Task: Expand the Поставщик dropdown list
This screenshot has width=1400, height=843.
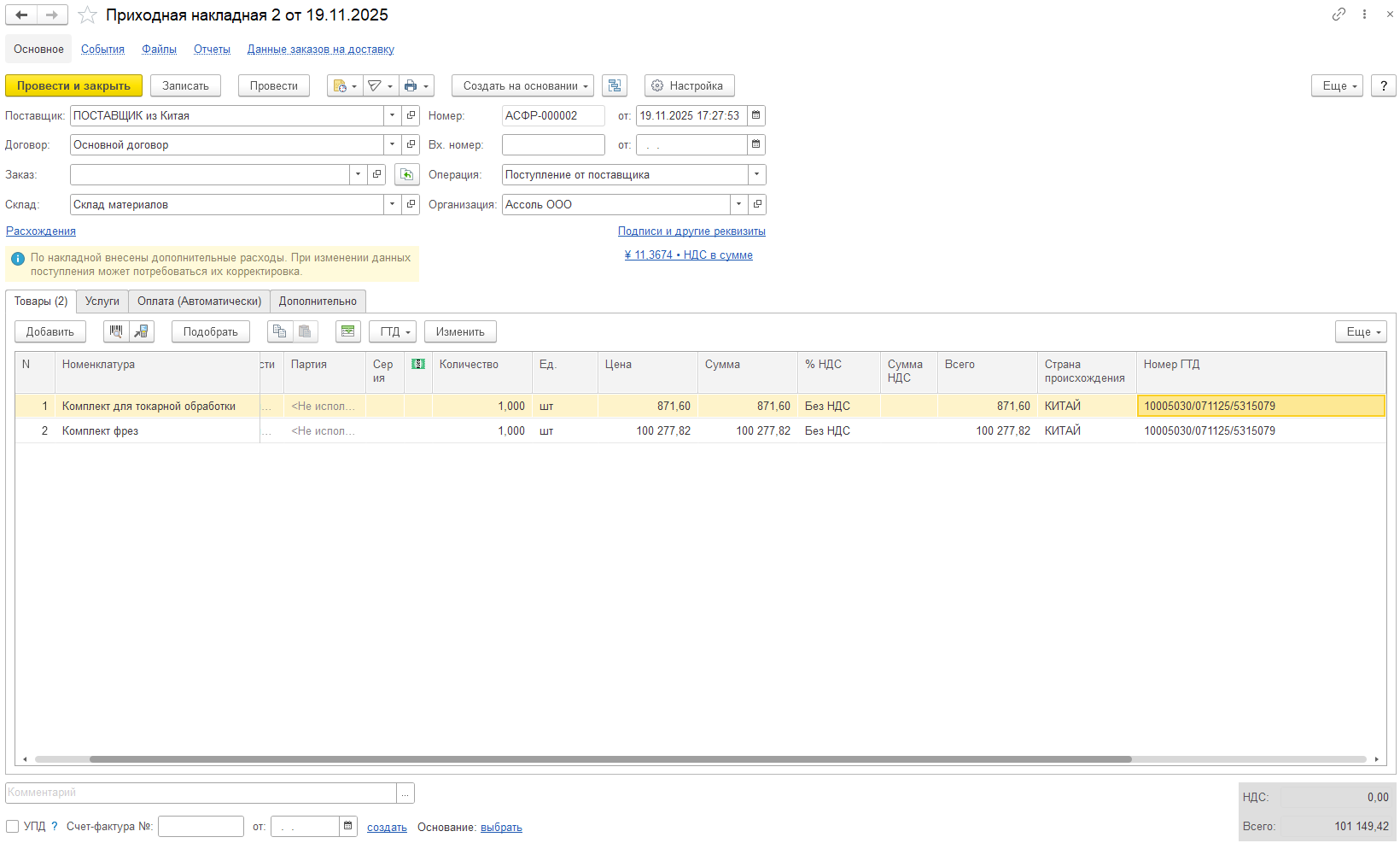Action: pos(392,115)
